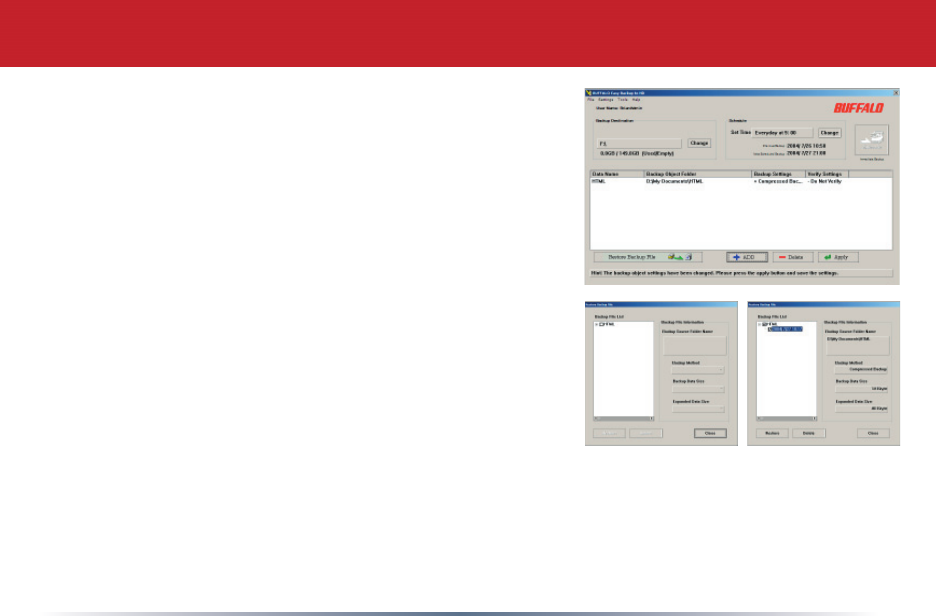Open the Tools menu
The width and height of the screenshot is (936, 616).
[623, 100]
